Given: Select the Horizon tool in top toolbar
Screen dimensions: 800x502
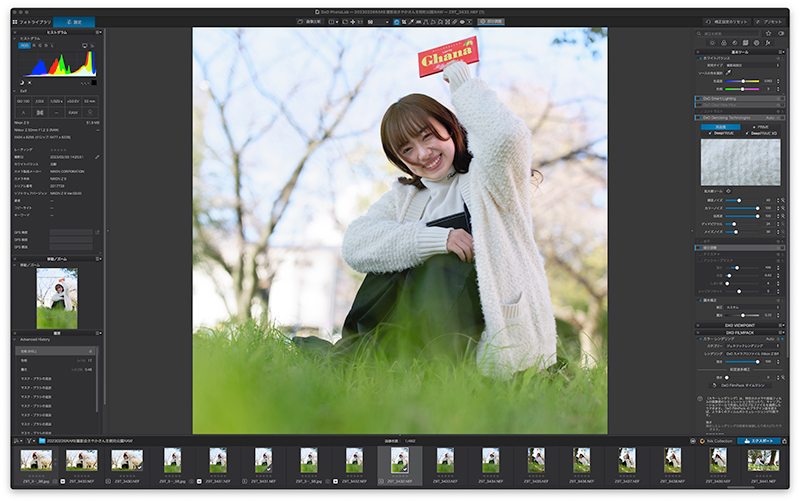Looking at the screenshot, I should click(418, 22).
